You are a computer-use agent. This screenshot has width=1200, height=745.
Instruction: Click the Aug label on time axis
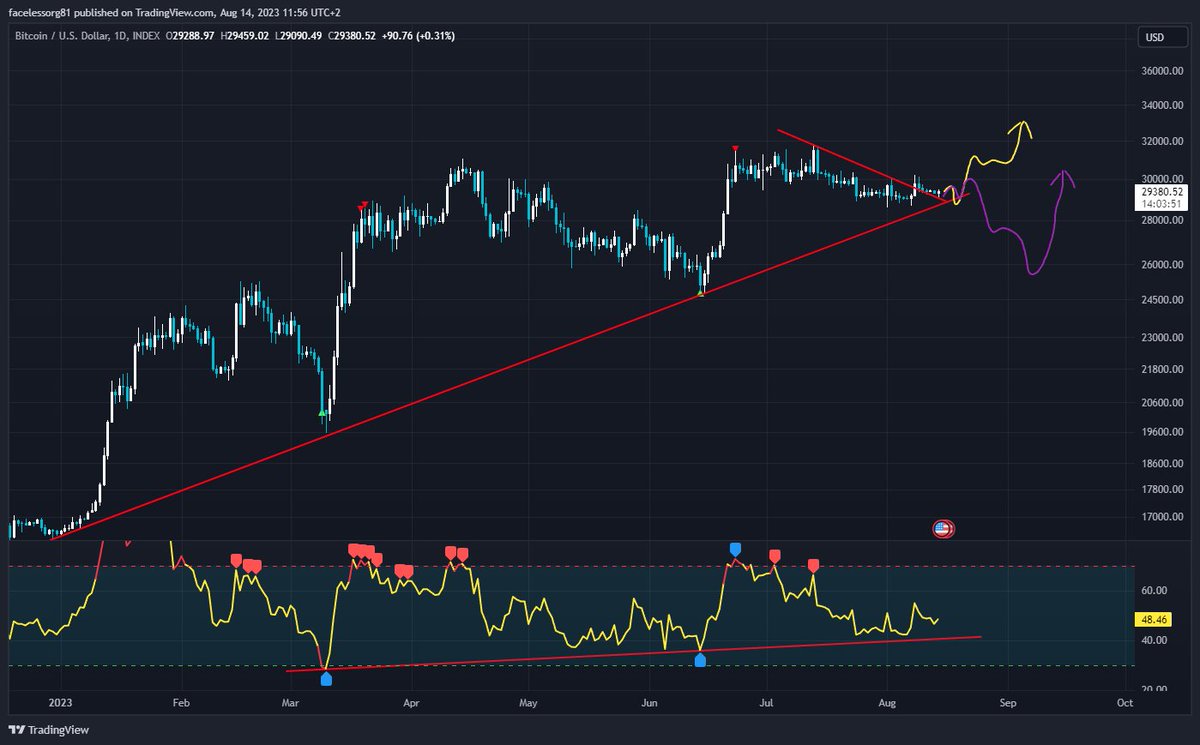coord(887,703)
